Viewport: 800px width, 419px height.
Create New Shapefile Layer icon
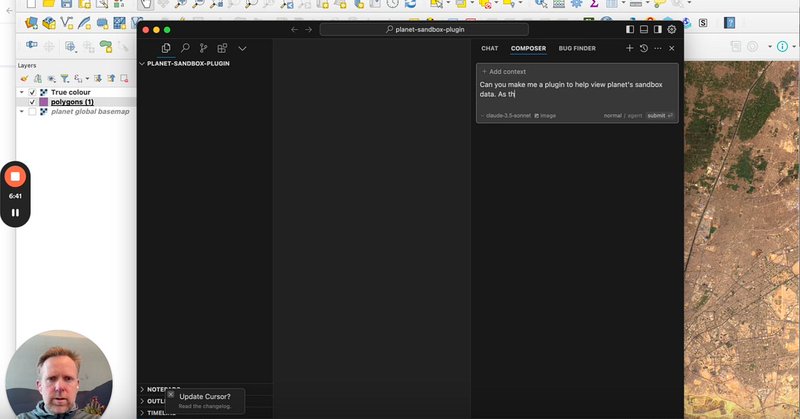(67, 23)
